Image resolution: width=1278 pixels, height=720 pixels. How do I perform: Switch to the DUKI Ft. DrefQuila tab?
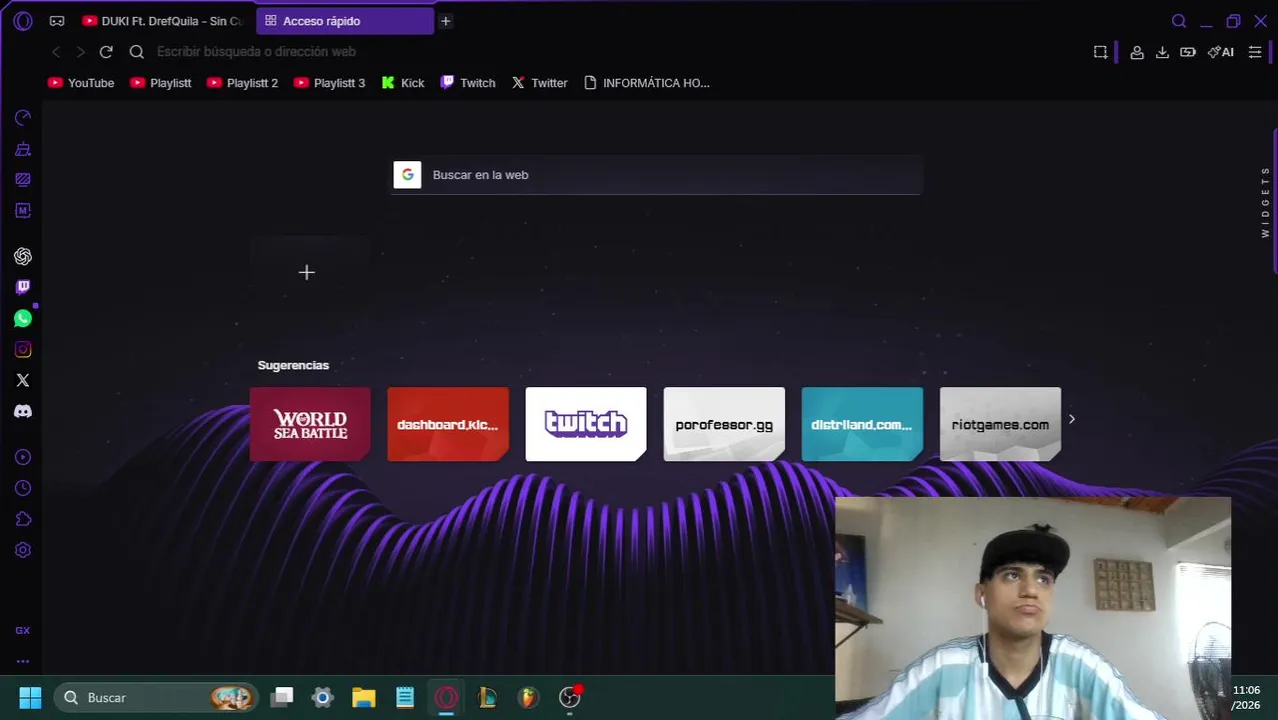point(163,21)
